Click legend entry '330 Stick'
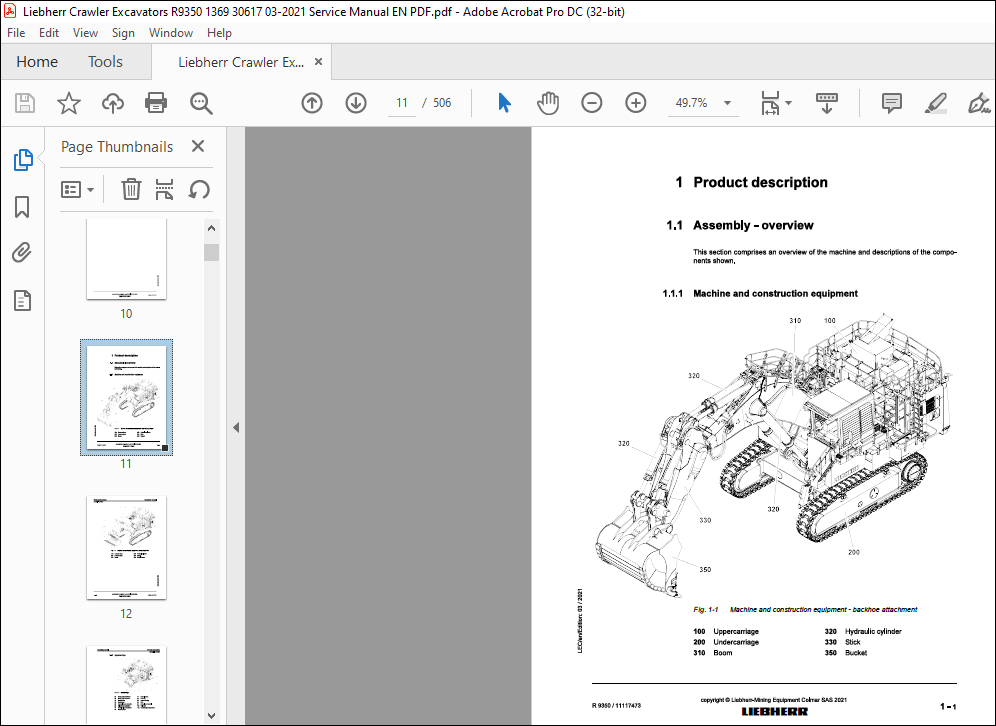Viewport: 996px width, 726px height. tap(842, 642)
